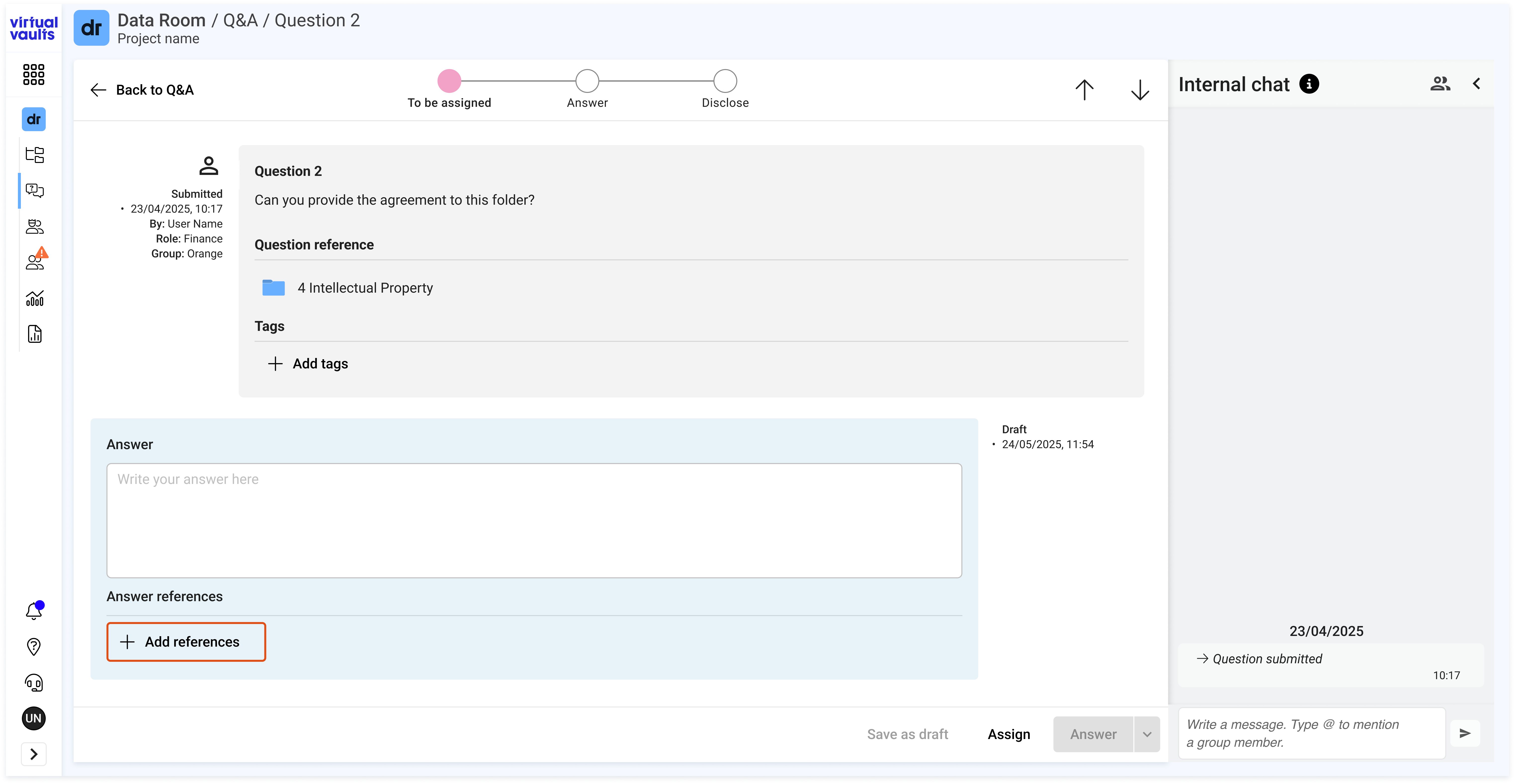Viewport: 1515px width, 784px height.
Task: Click the dr logo in header
Action: tap(91, 28)
